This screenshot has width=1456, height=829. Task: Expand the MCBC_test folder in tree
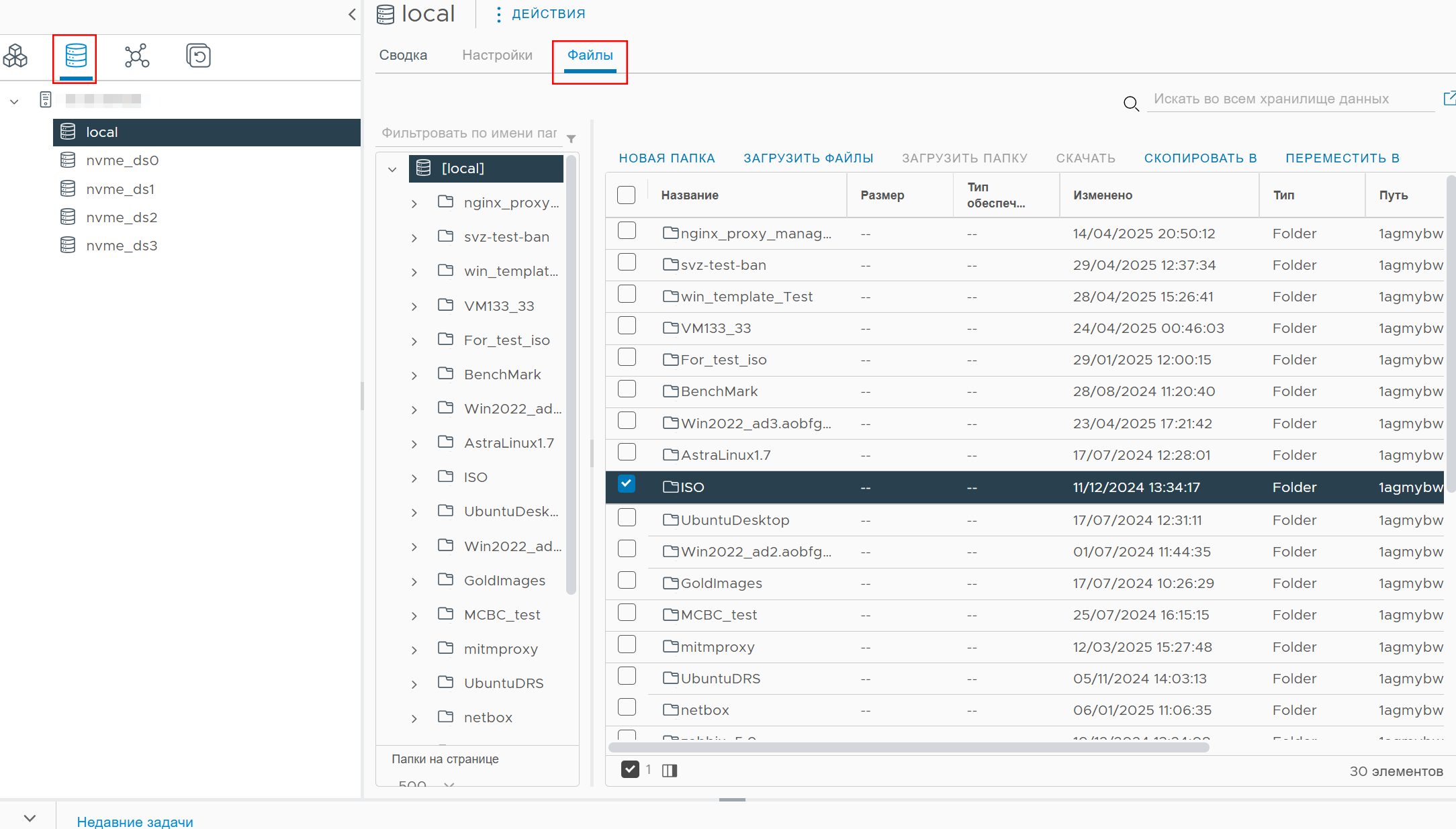pos(414,616)
